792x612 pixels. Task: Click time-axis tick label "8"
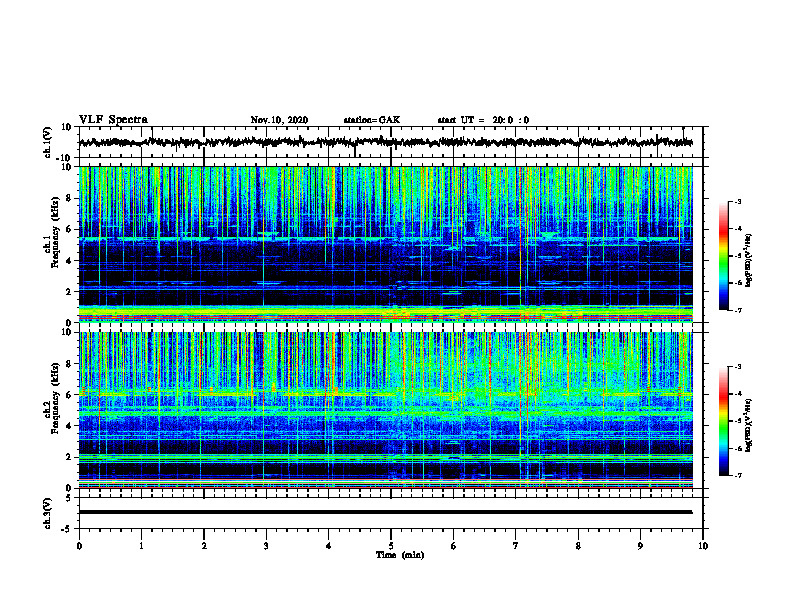point(578,546)
